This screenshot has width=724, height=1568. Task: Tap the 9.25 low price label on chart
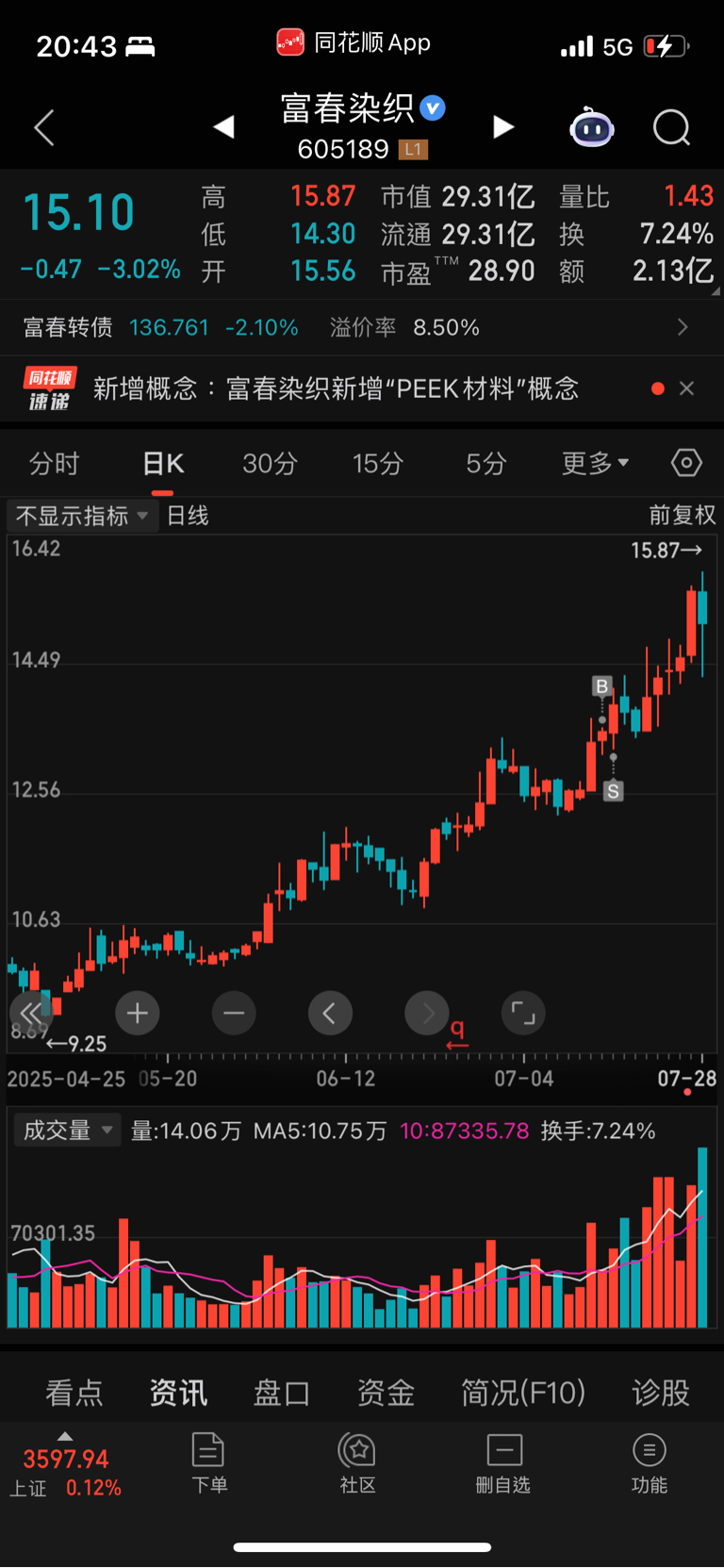pos(76,1044)
